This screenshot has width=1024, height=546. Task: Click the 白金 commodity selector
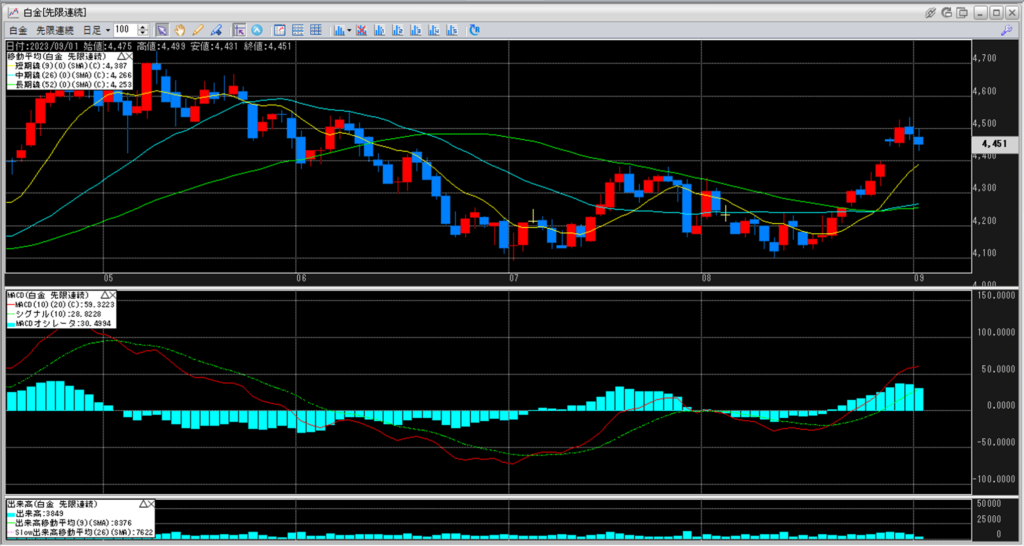(17, 30)
